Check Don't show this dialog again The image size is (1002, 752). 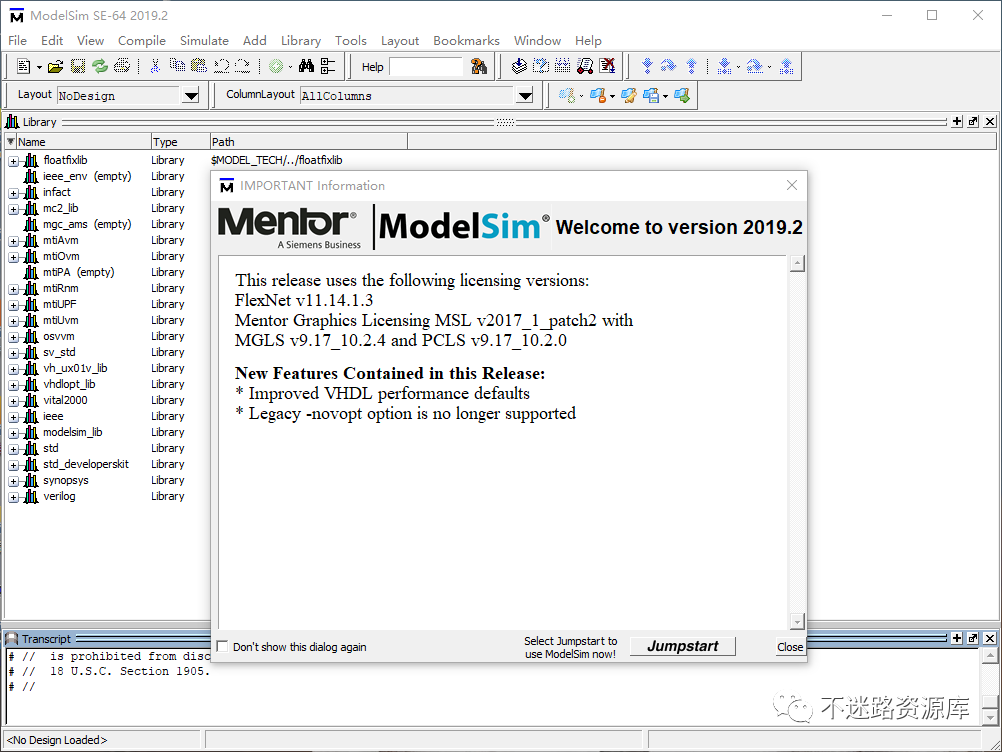222,647
